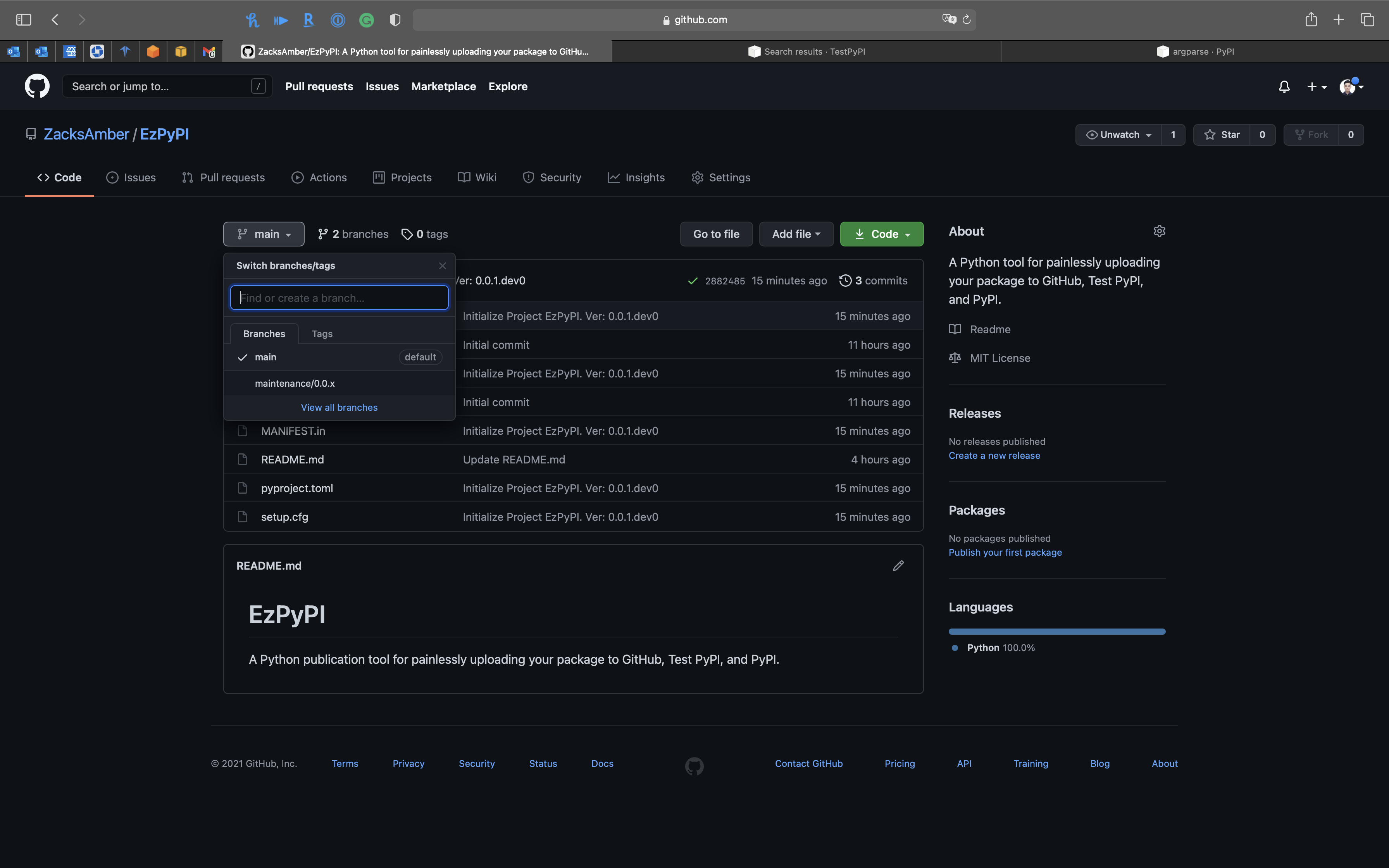
Task: Click the About section gear icon
Action: pyautogui.click(x=1159, y=231)
